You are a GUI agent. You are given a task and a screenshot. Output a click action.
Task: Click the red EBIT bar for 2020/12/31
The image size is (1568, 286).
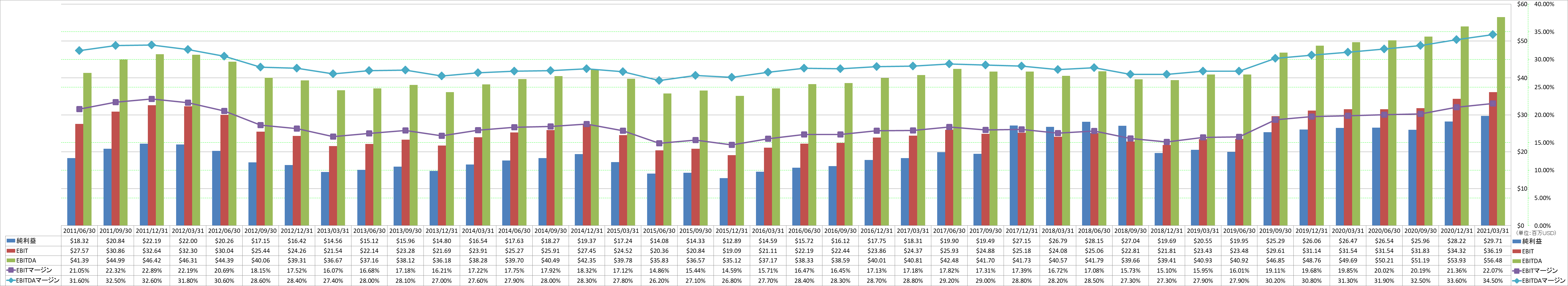pyautogui.click(x=1457, y=162)
